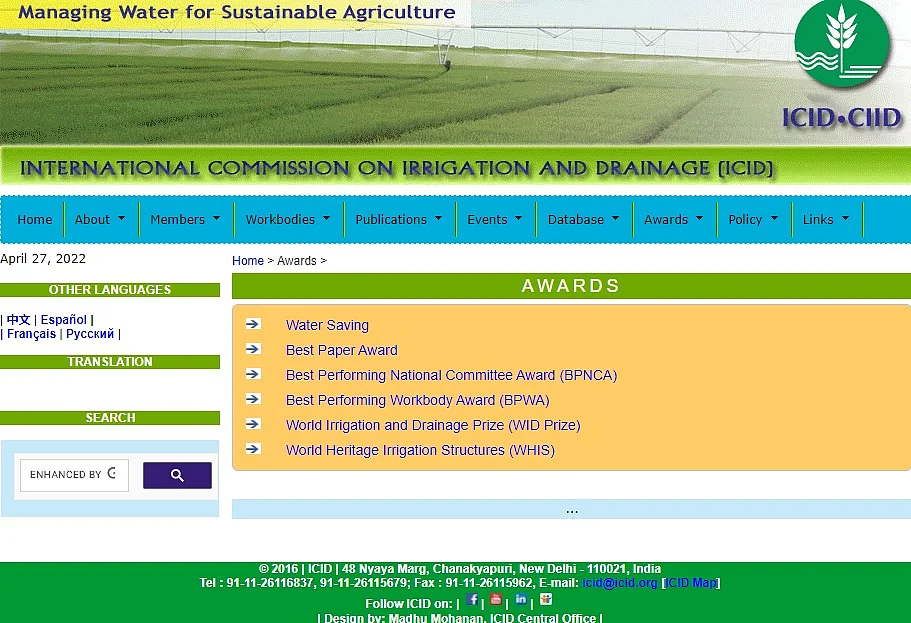
Task: Expand the Events menu
Action: [494, 220]
